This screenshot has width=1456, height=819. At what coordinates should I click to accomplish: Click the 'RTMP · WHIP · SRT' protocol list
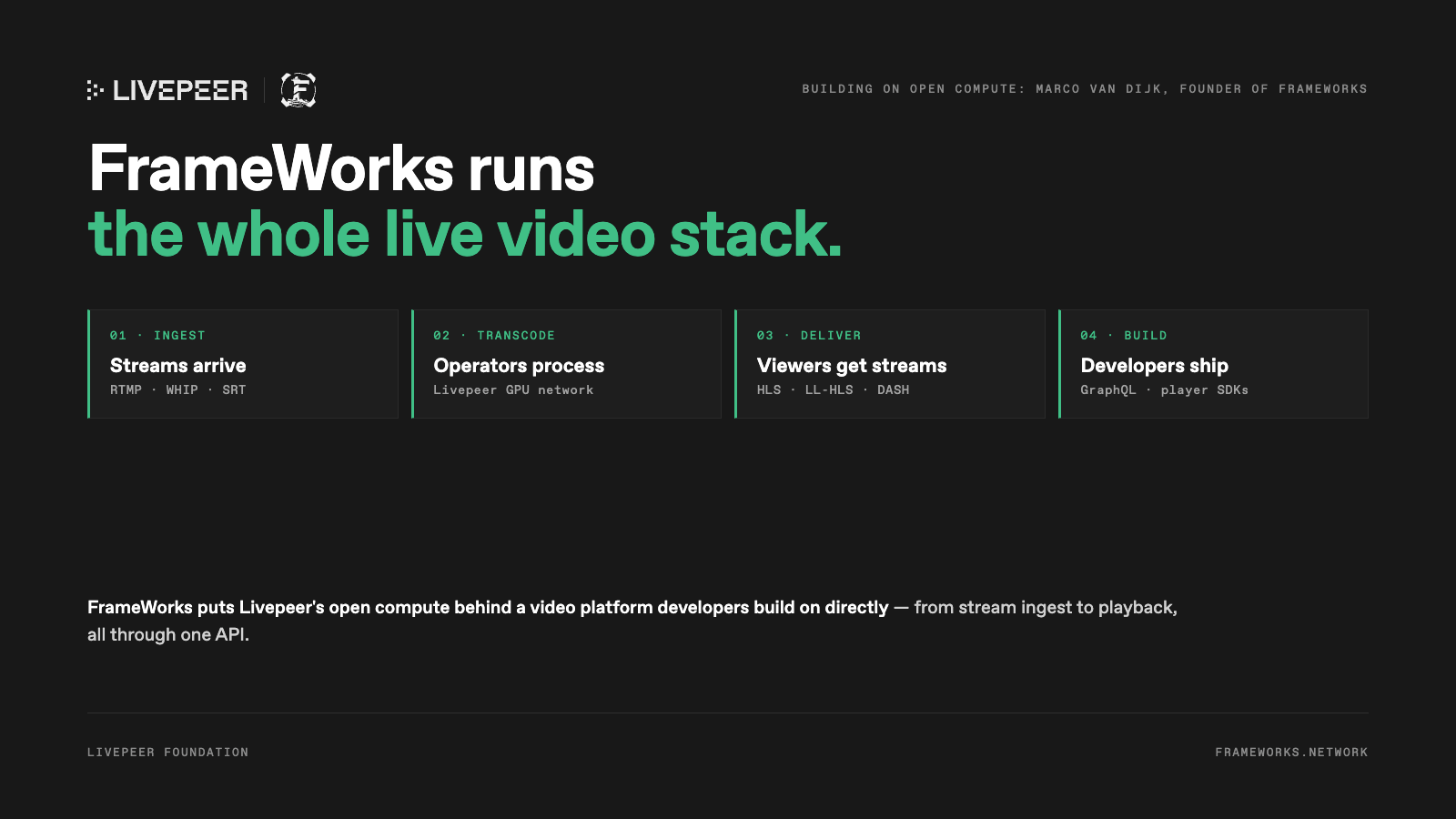(x=178, y=389)
